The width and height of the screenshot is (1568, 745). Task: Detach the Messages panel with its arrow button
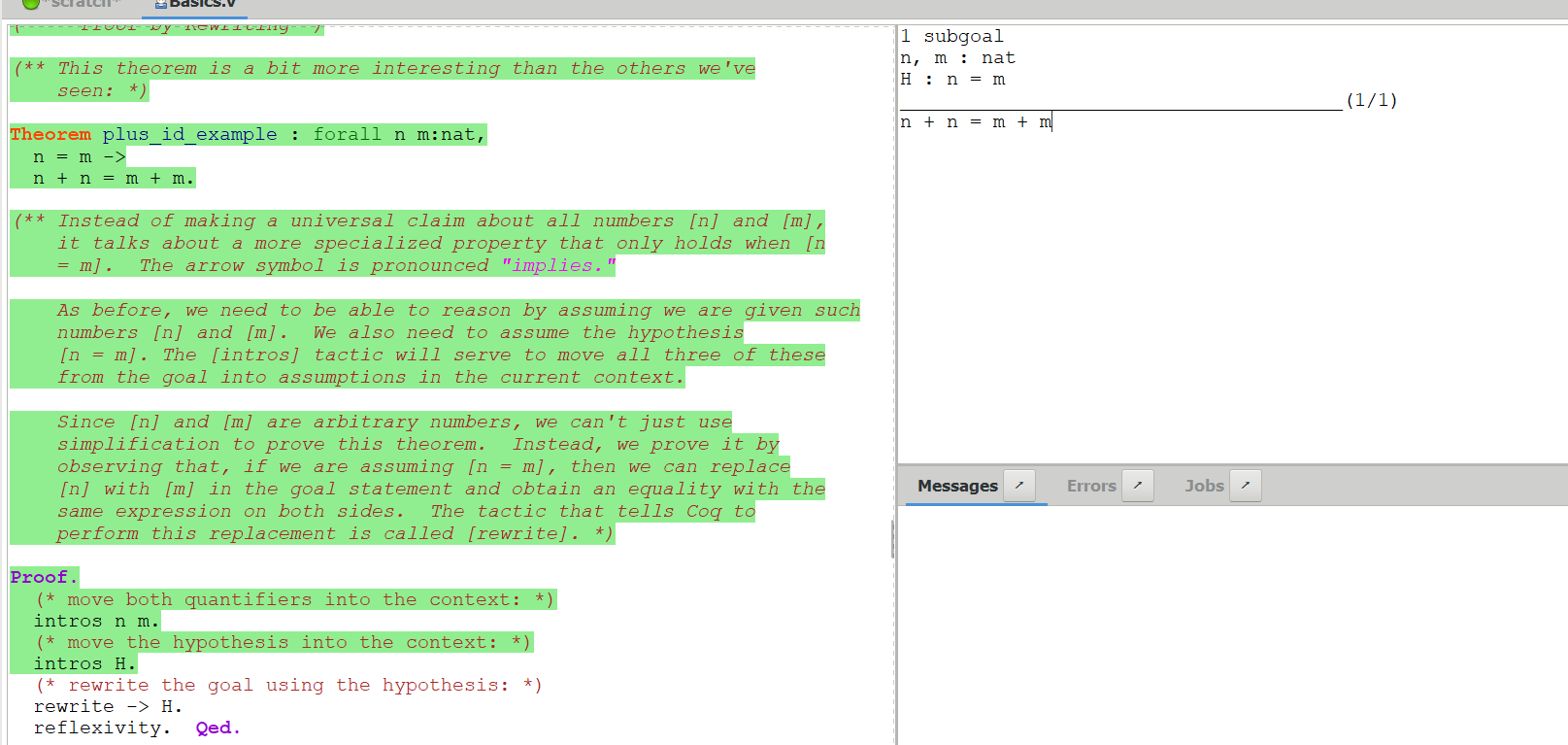pos(1018,485)
